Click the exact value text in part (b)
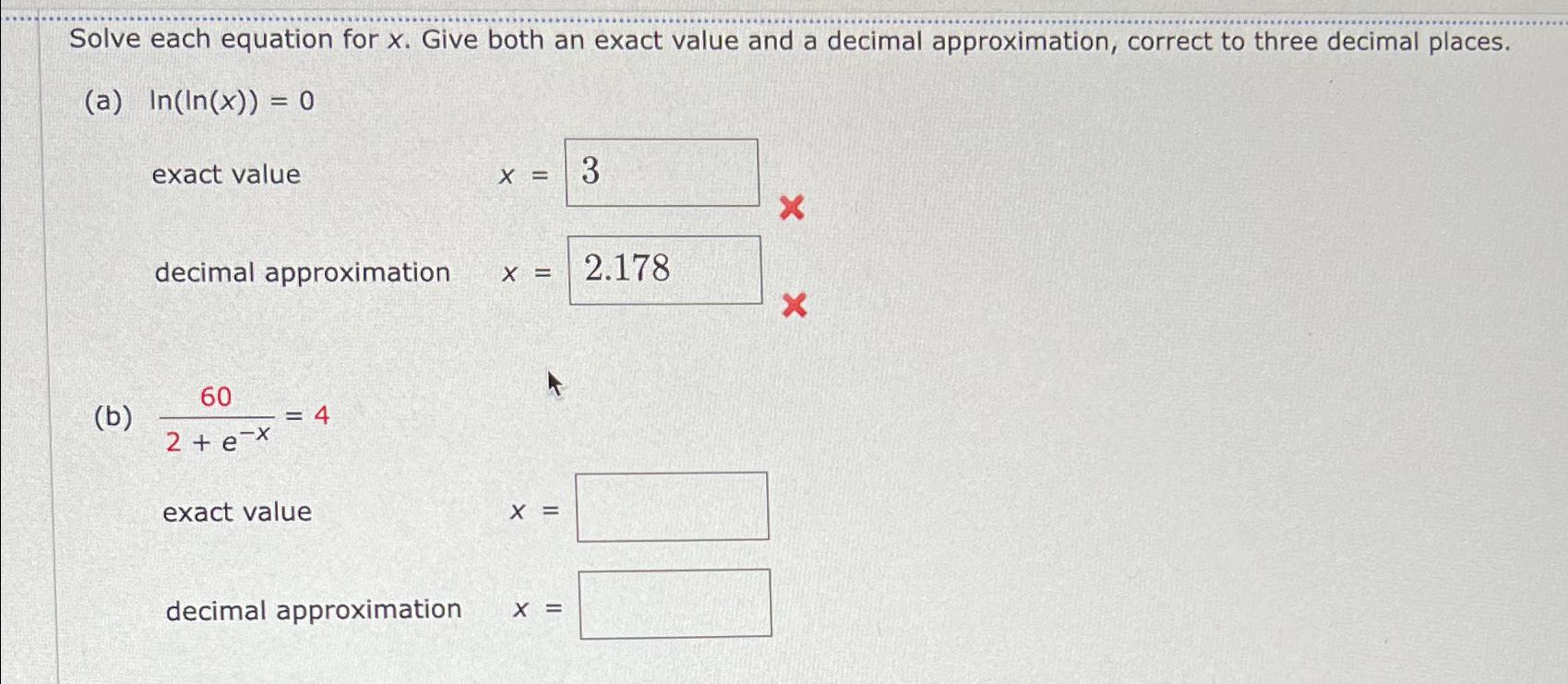This screenshot has height=684, width=1568. pos(236,510)
